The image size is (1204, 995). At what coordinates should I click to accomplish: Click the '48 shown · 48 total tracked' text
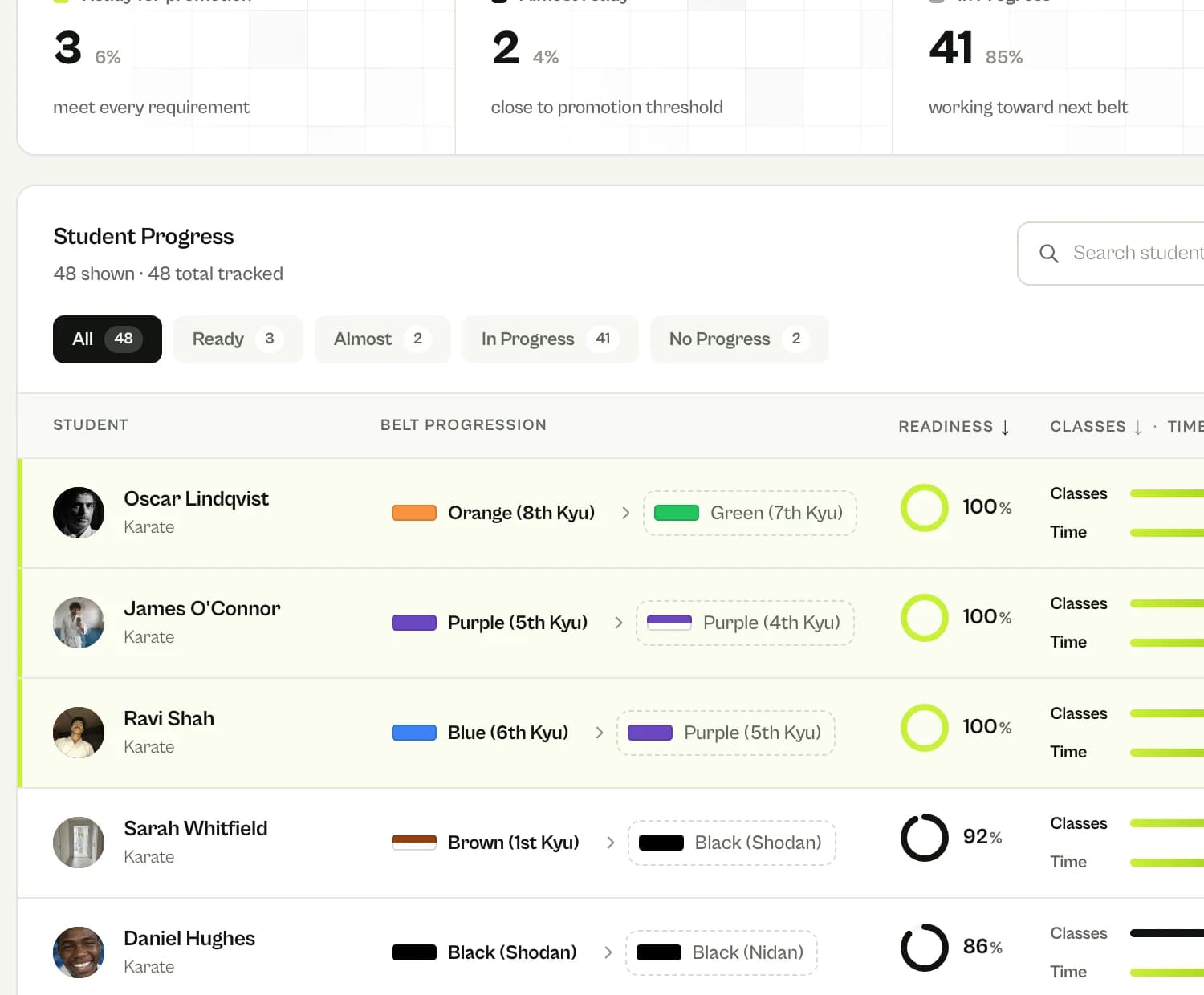169,274
